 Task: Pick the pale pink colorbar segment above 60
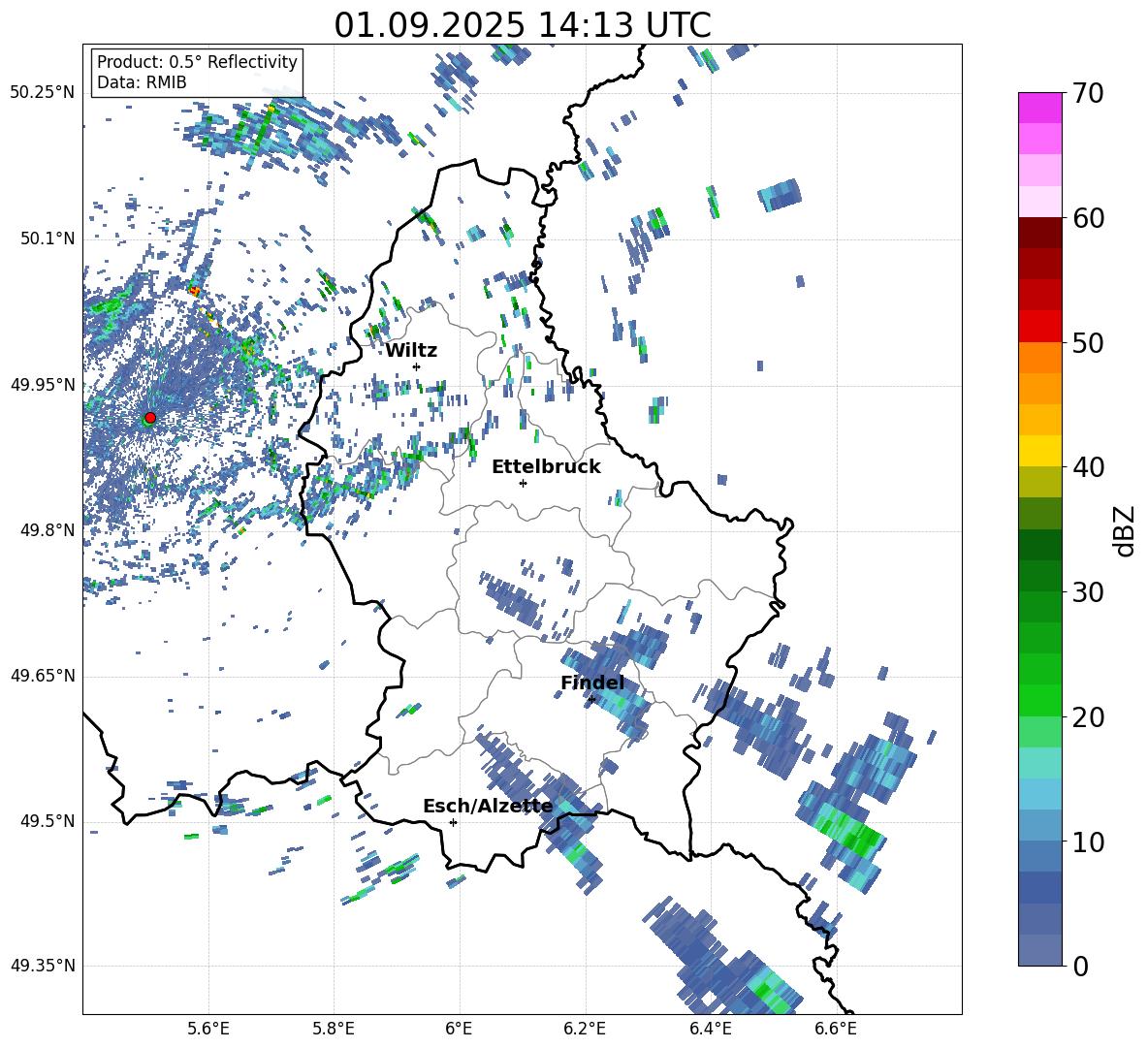point(1039,202)
